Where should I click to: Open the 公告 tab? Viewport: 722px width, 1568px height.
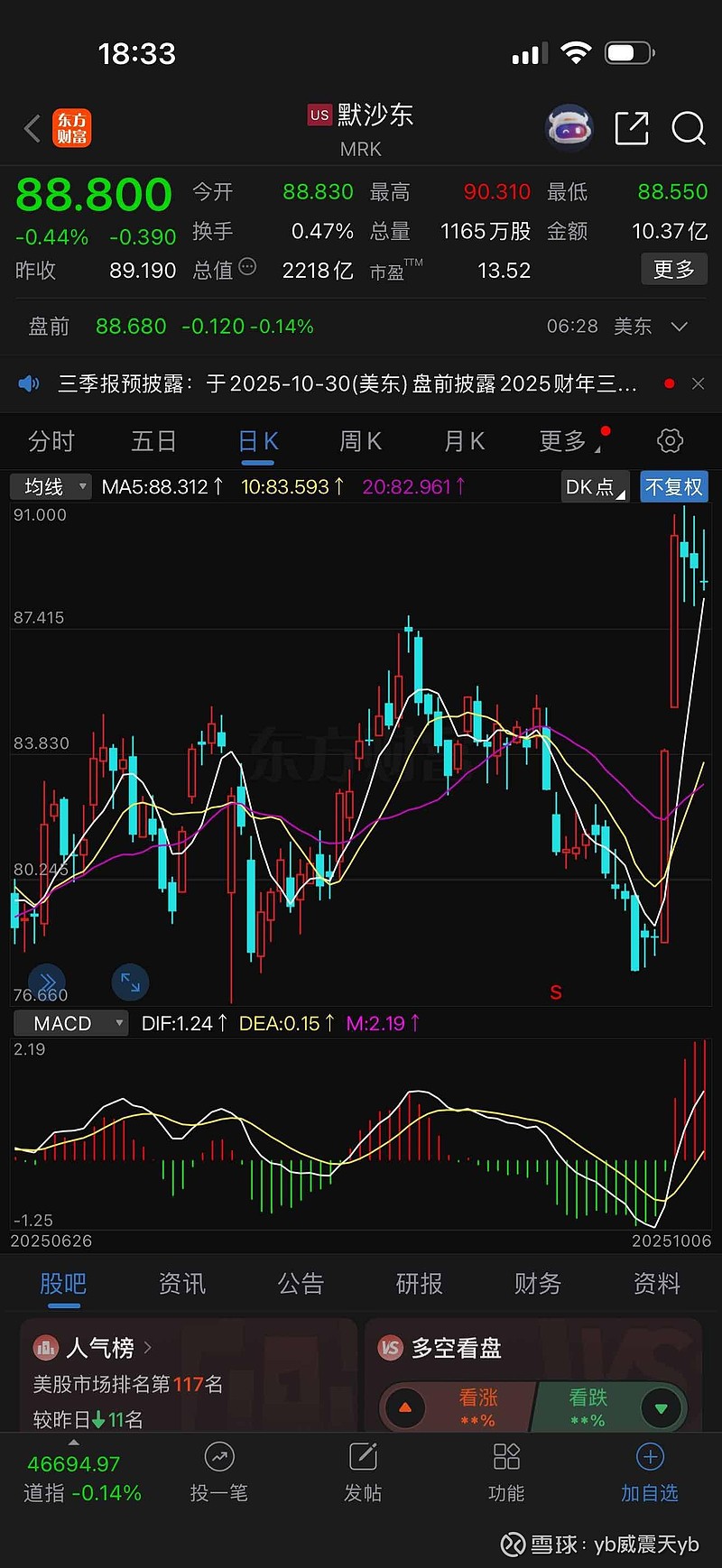point(301,1284)
